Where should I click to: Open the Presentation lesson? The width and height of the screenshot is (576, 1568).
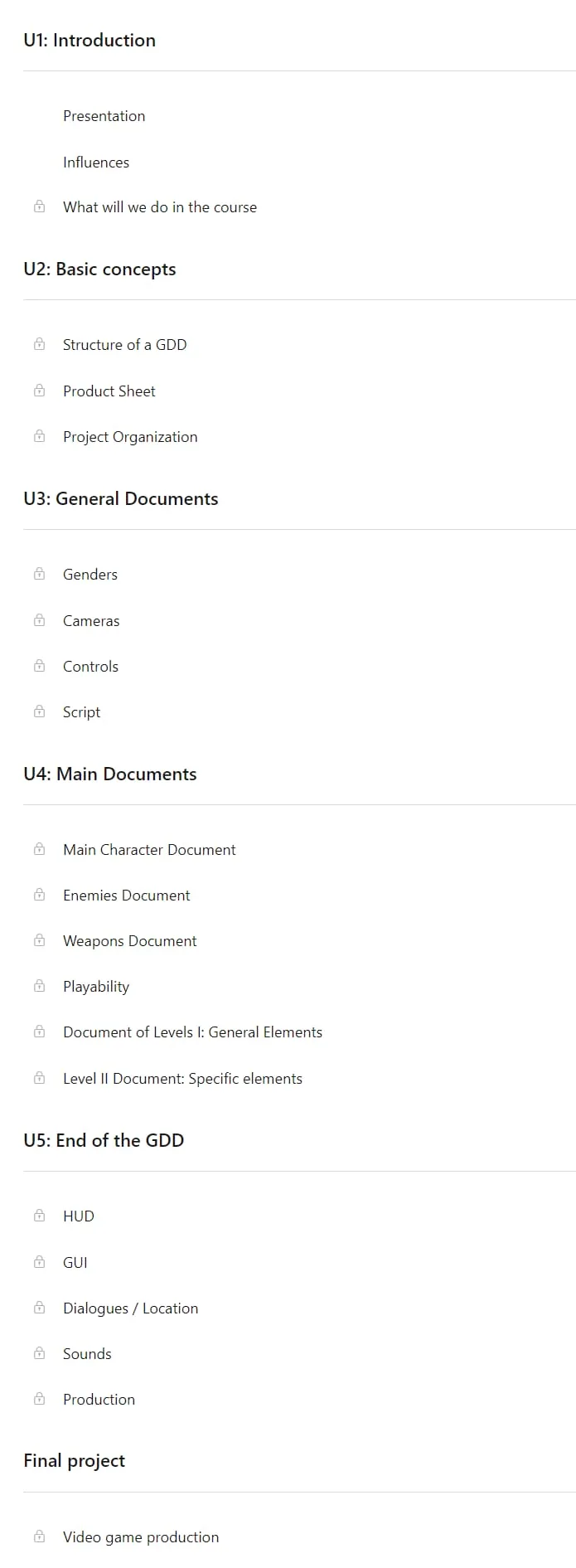pos(104,116)
